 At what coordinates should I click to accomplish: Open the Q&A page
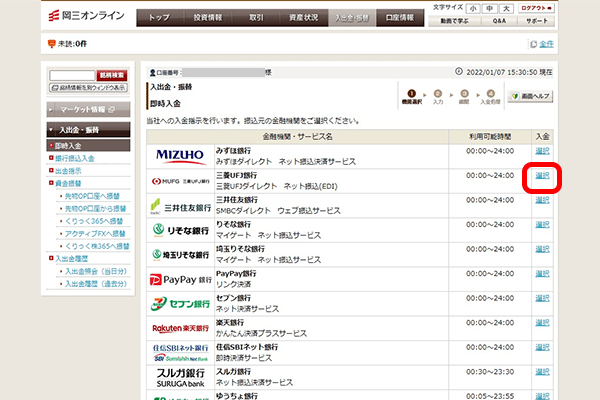coord(499,21)
